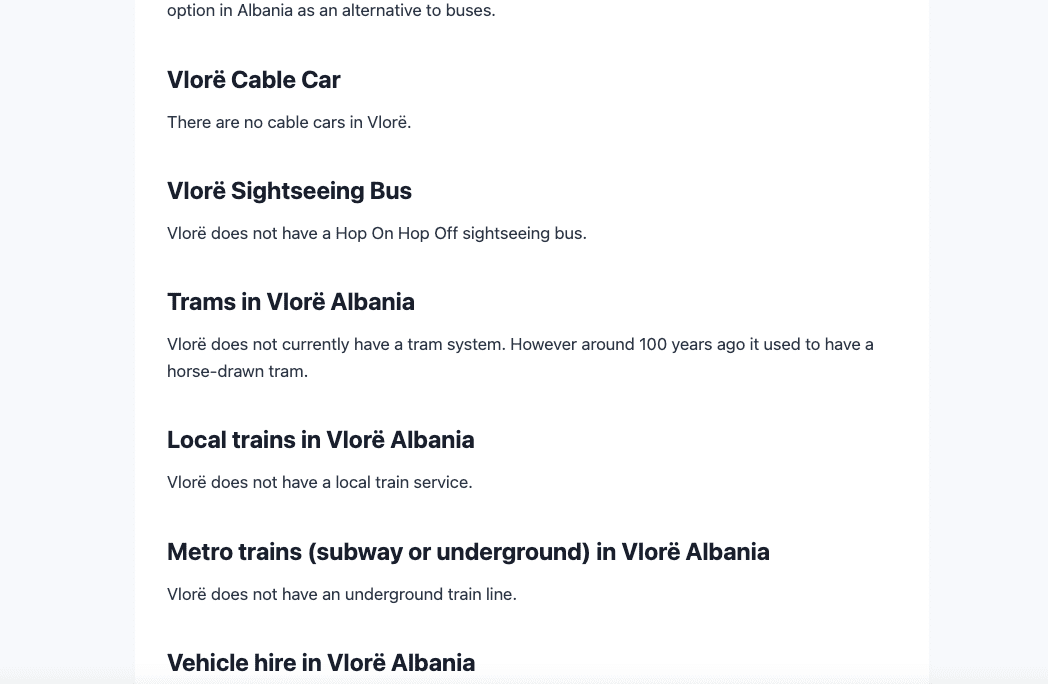
Task: Click the "Local trains in Vlorë Albania" heading
Action: (320, 440)
